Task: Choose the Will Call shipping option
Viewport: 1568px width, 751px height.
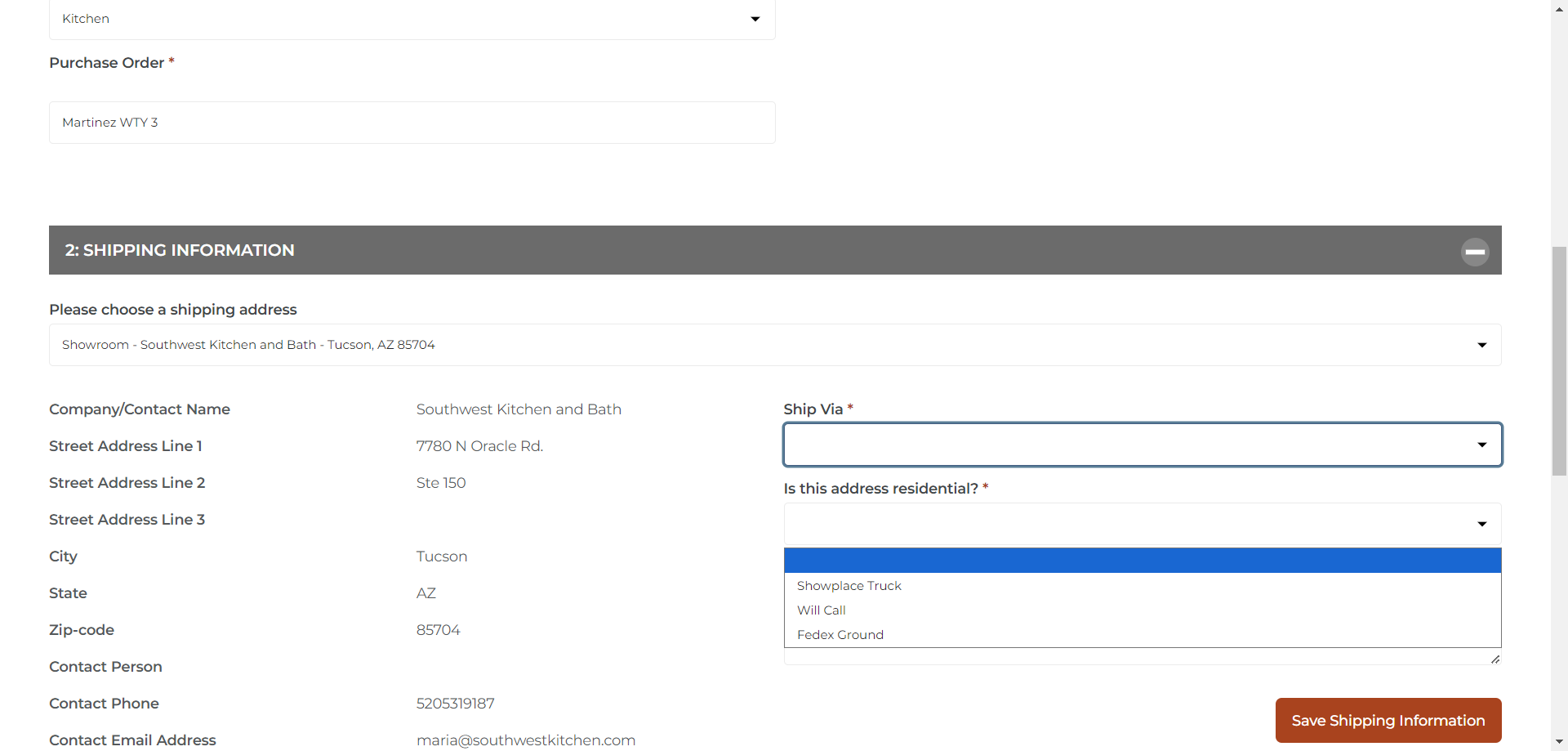Action: (822, 610)
